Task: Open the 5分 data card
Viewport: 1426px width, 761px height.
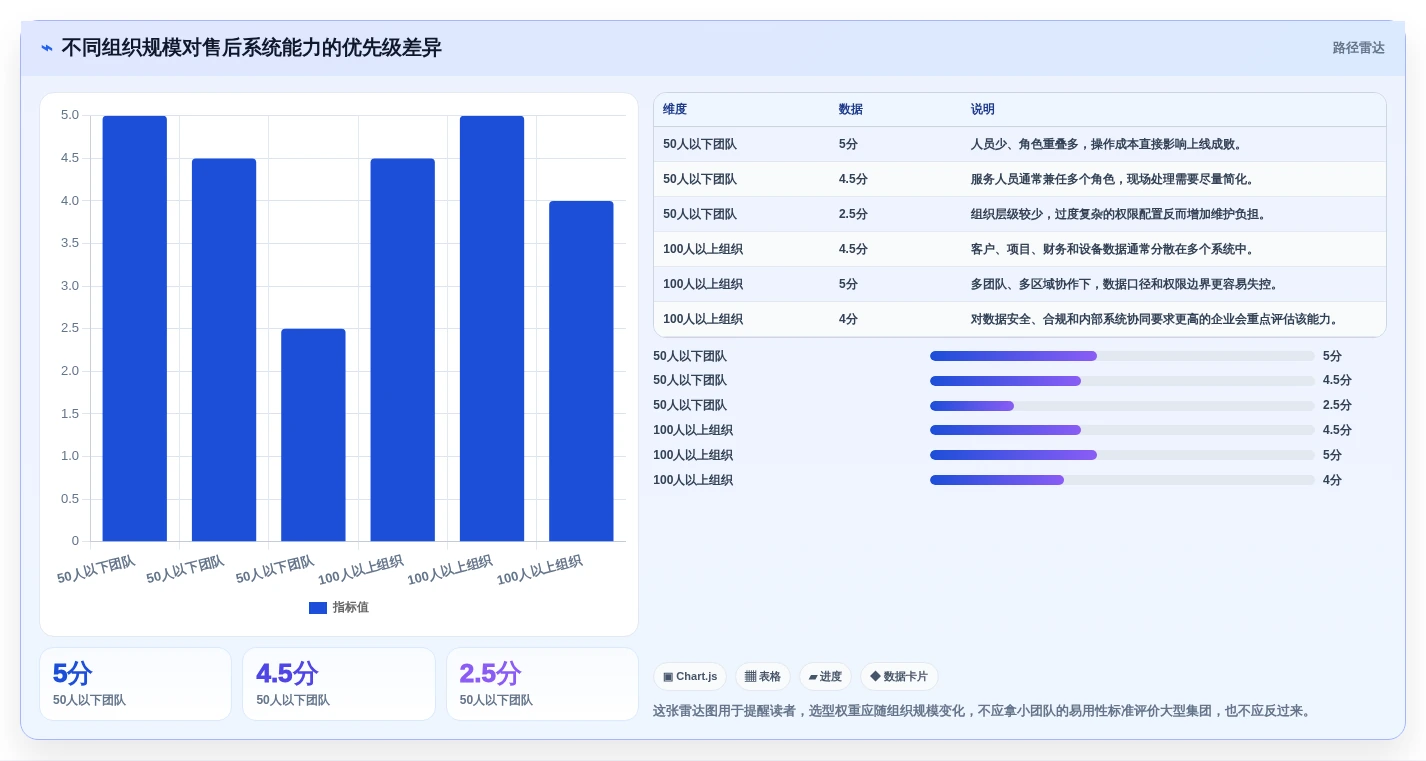Action: 135,684
